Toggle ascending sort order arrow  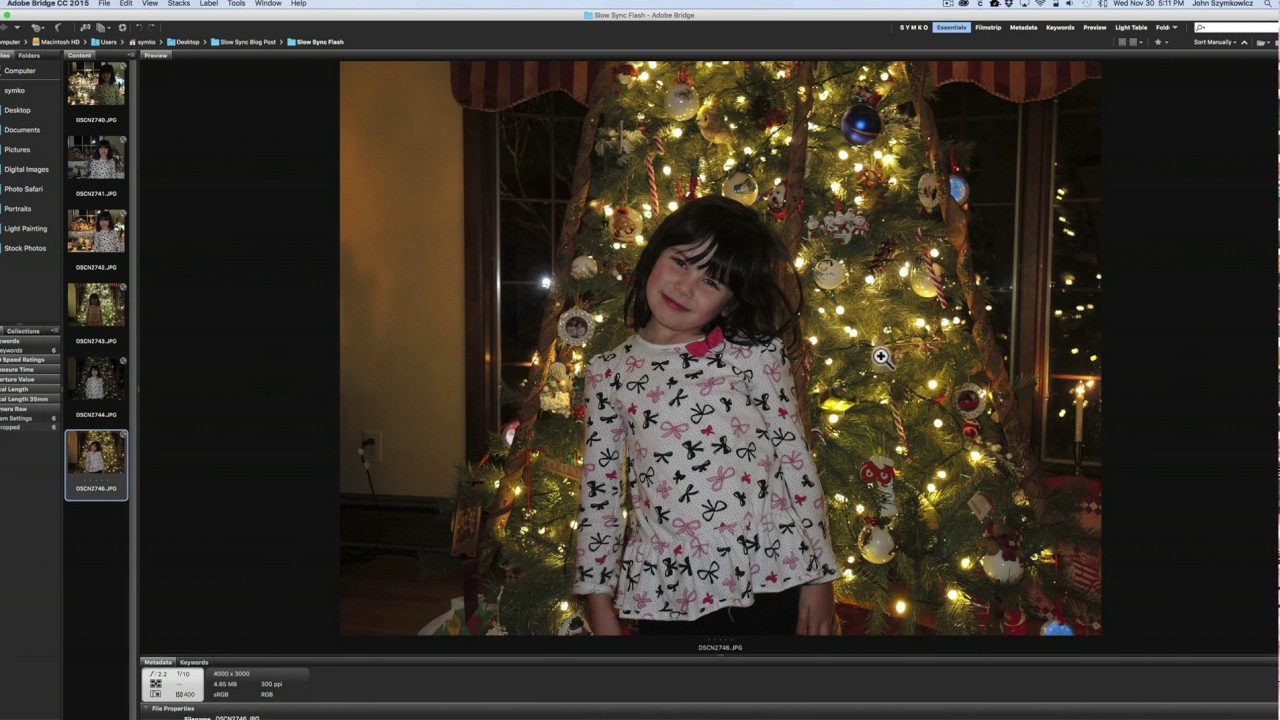pos(1245,42)
